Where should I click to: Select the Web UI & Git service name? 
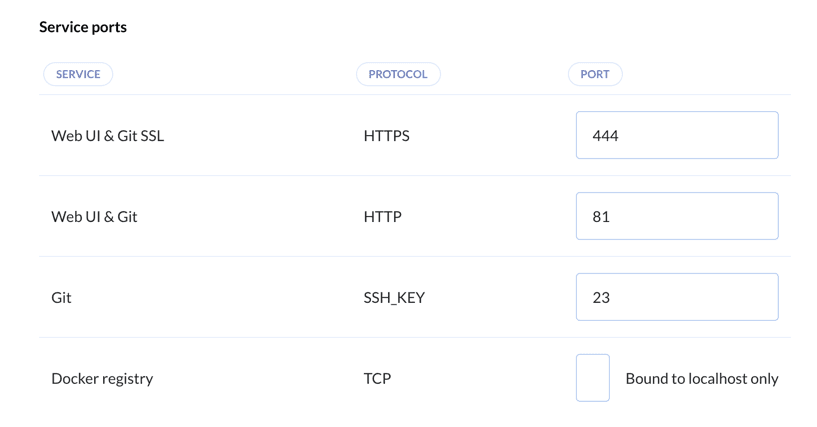94,217
